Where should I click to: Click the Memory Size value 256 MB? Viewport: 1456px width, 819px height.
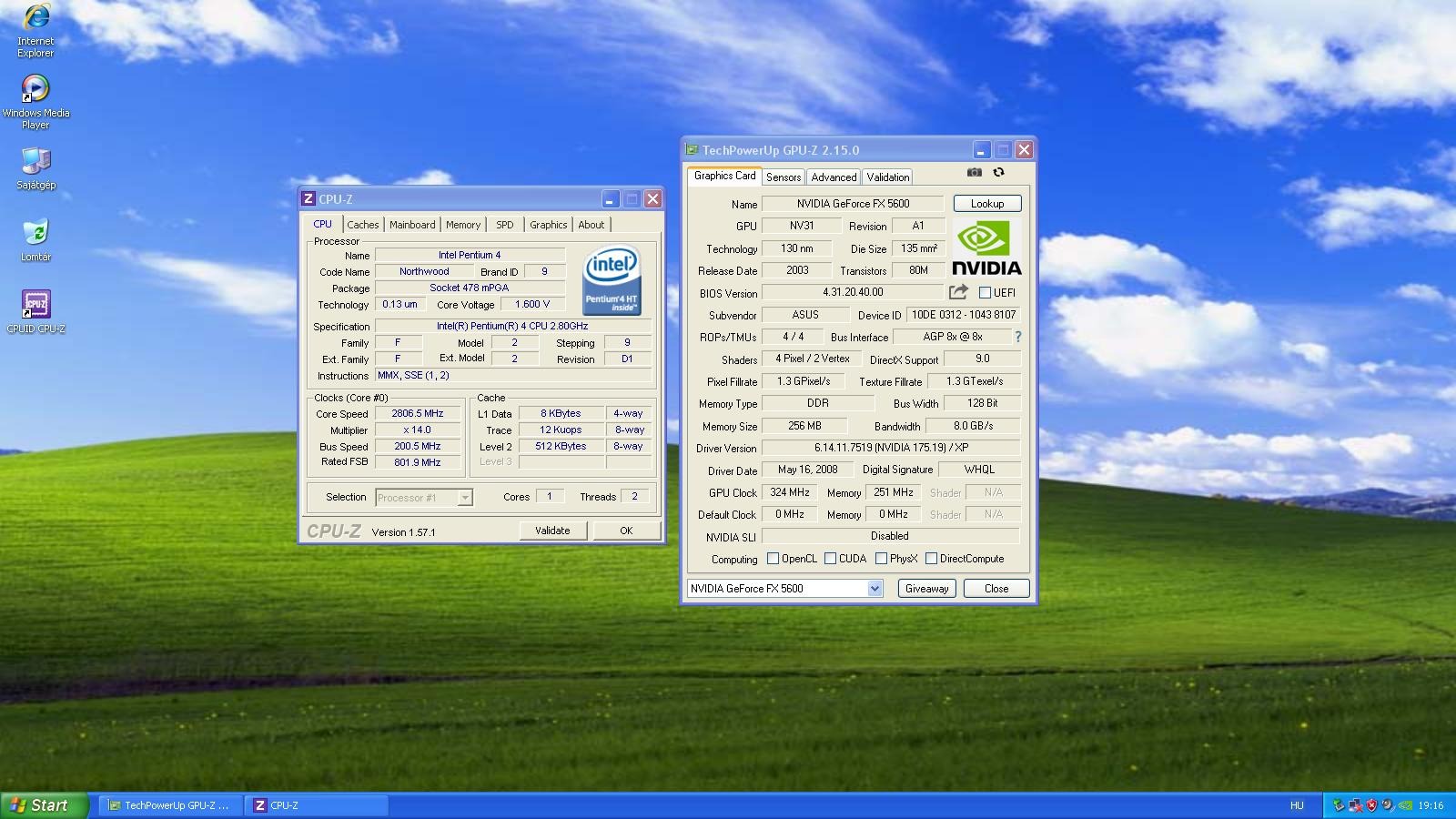804,426
